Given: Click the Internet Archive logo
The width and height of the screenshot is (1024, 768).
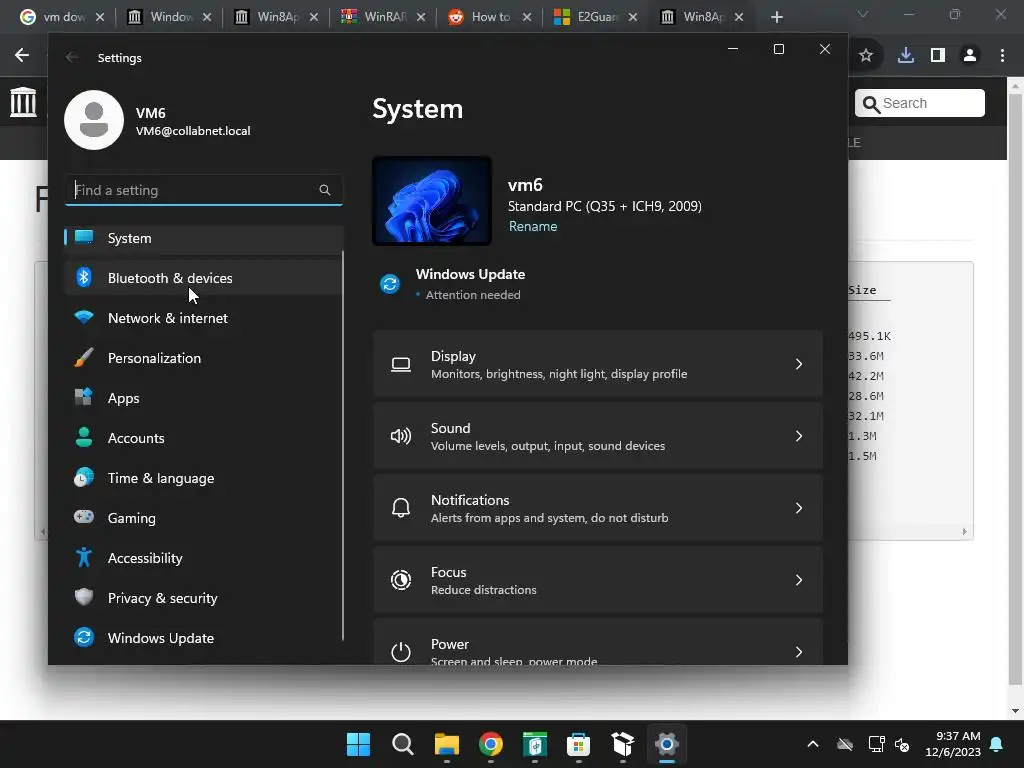Looking at the screenshot, I should click(x=24, y=102).
